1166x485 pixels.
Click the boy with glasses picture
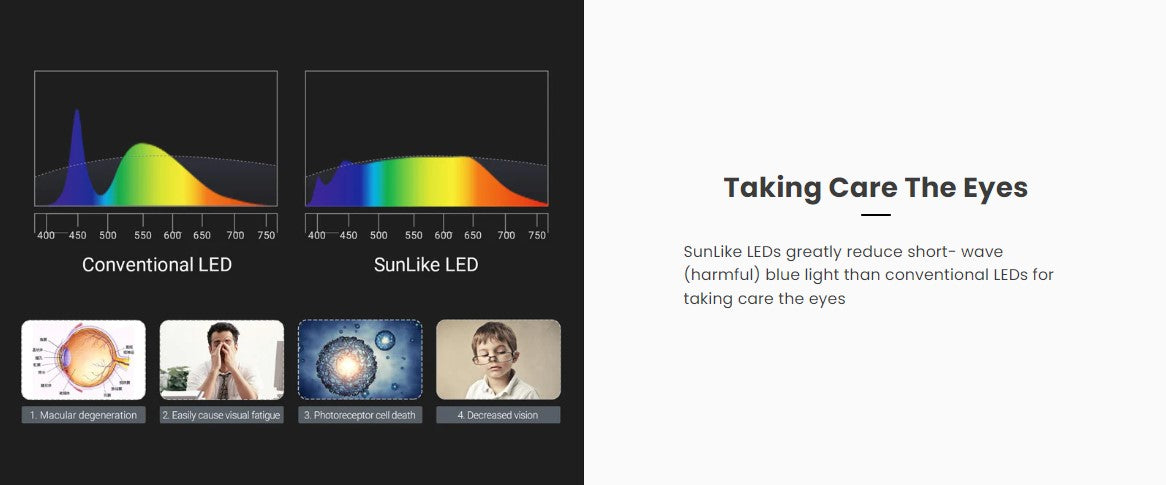tap(498, 360)
